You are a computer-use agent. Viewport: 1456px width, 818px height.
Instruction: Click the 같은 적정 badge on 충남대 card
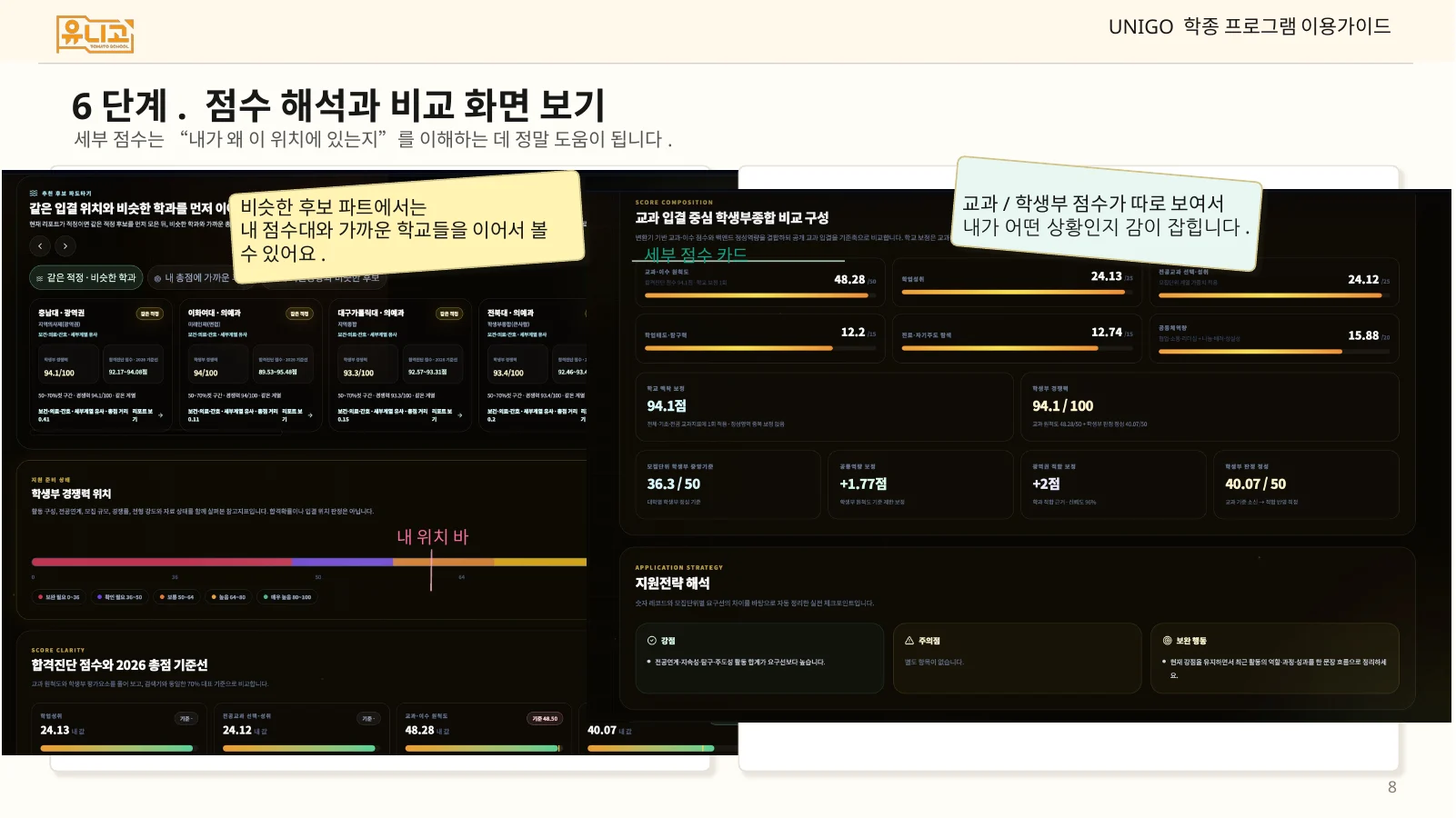click(x=149, y=314)
